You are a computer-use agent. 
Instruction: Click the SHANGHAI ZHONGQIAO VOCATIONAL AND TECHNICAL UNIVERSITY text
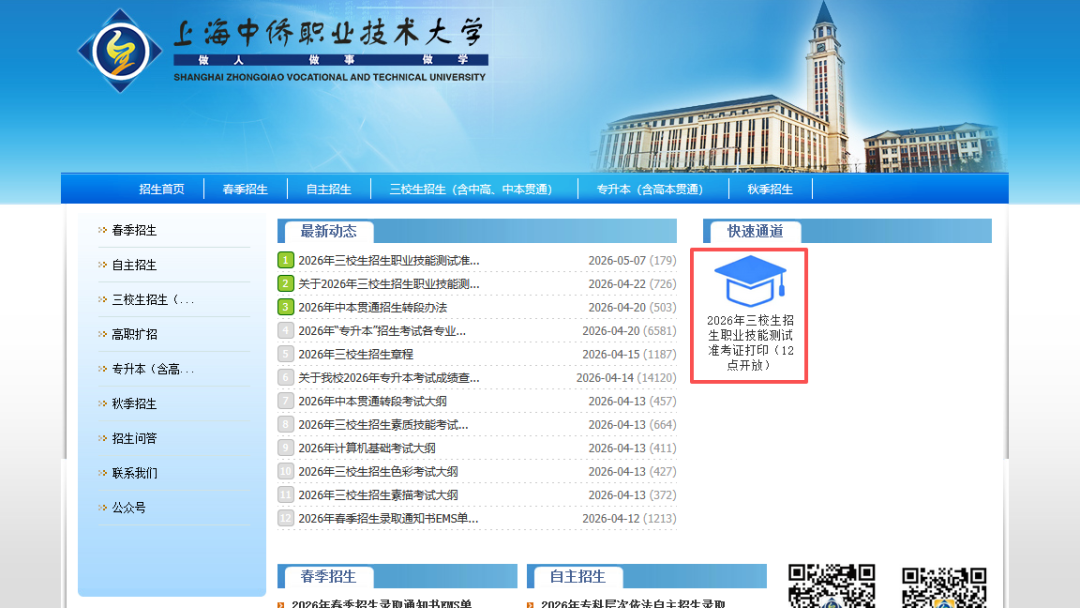click(329, 77)
